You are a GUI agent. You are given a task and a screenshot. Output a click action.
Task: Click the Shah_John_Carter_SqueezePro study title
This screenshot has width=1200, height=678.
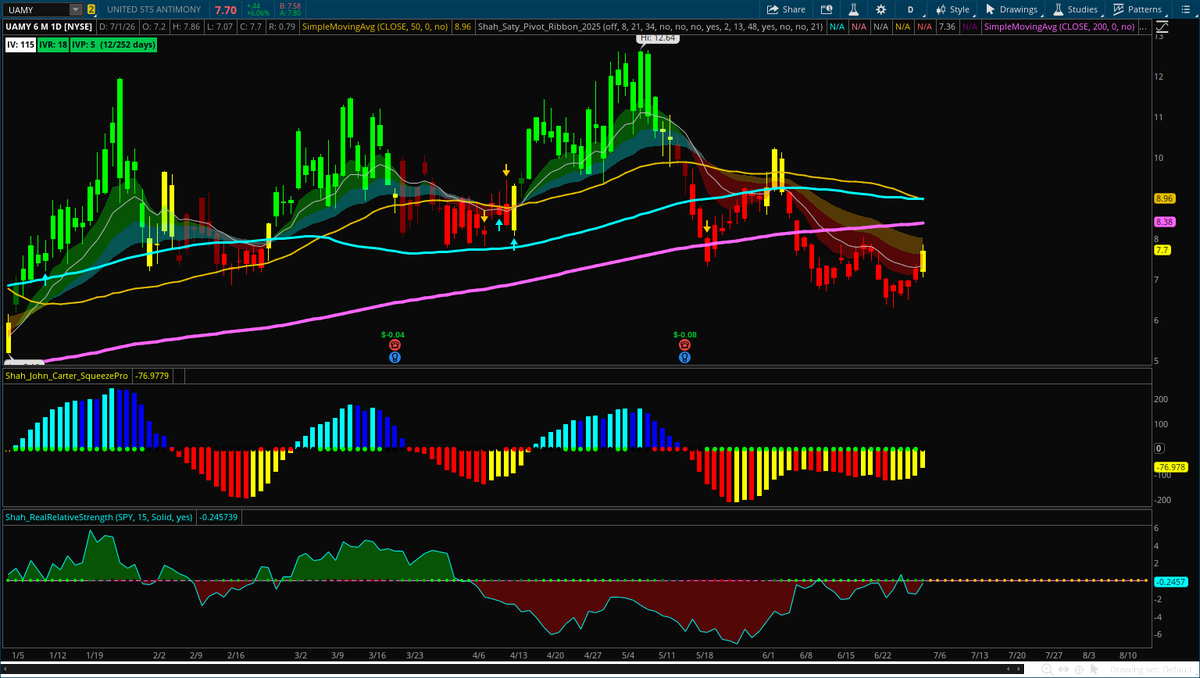pyautogui.click(x=68, y=376)
